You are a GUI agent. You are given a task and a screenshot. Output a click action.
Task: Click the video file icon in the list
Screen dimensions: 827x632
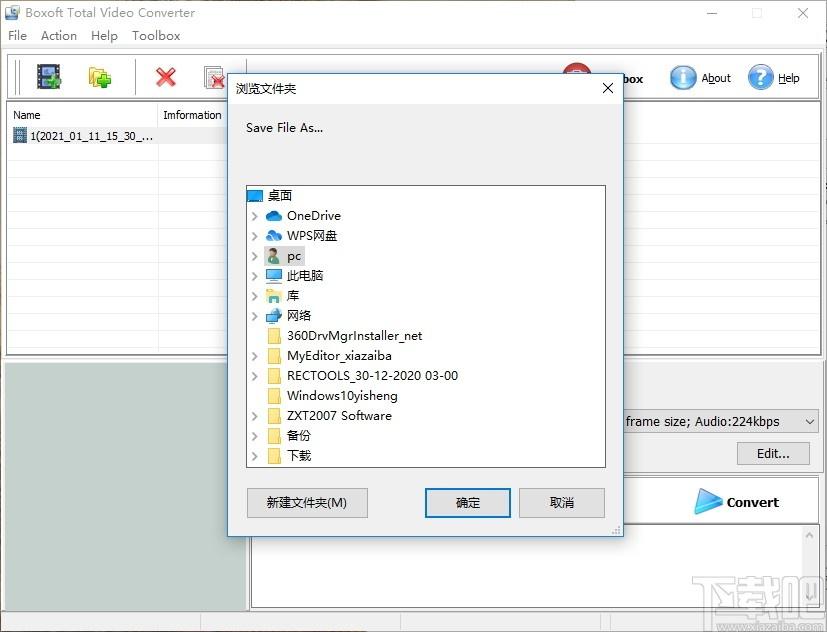pyautogui.click(x=20, y=136)
